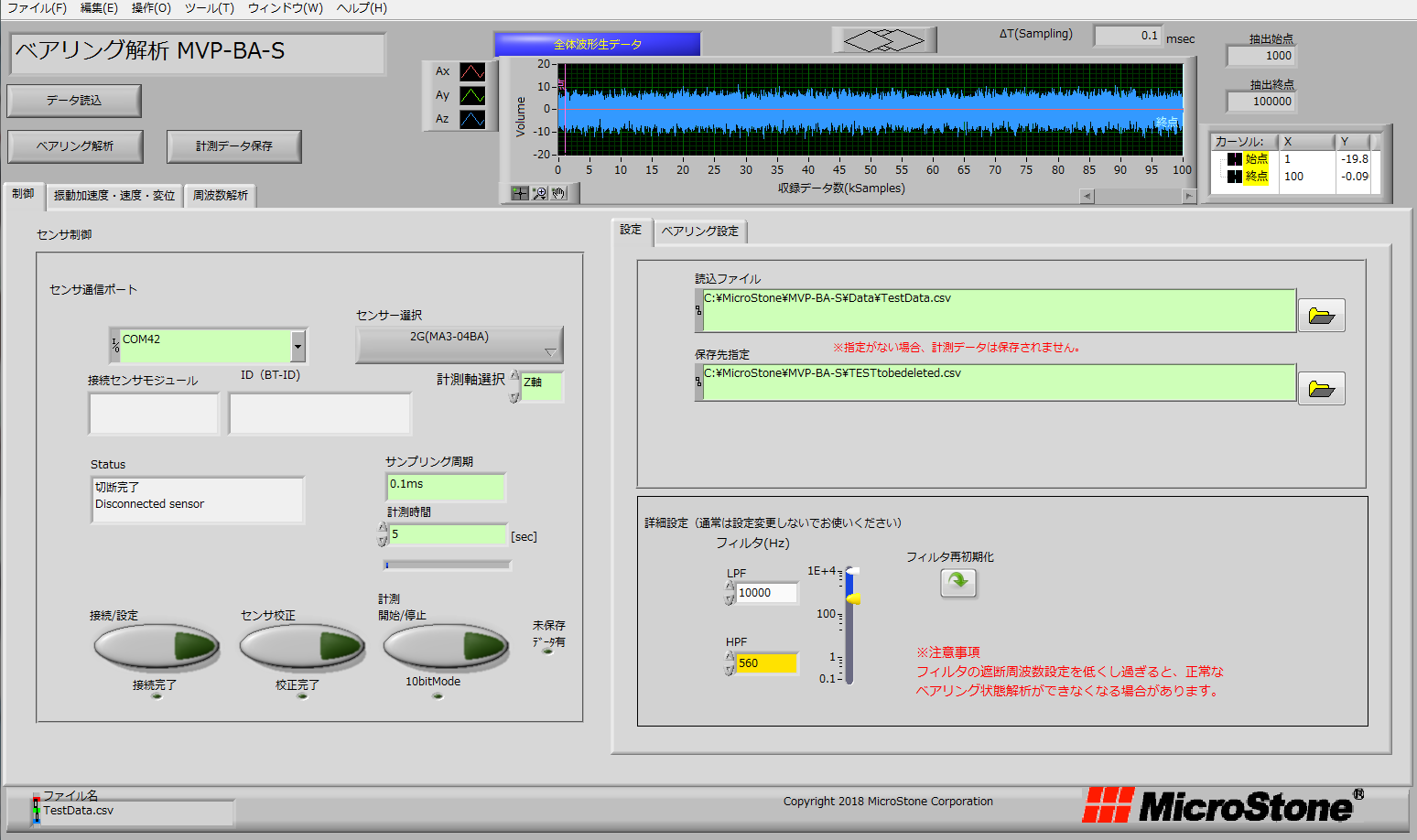The image size is (1417, 840).
Task: Click the graph scrollbar left arrow
Action: click(x=1087, y=196)
